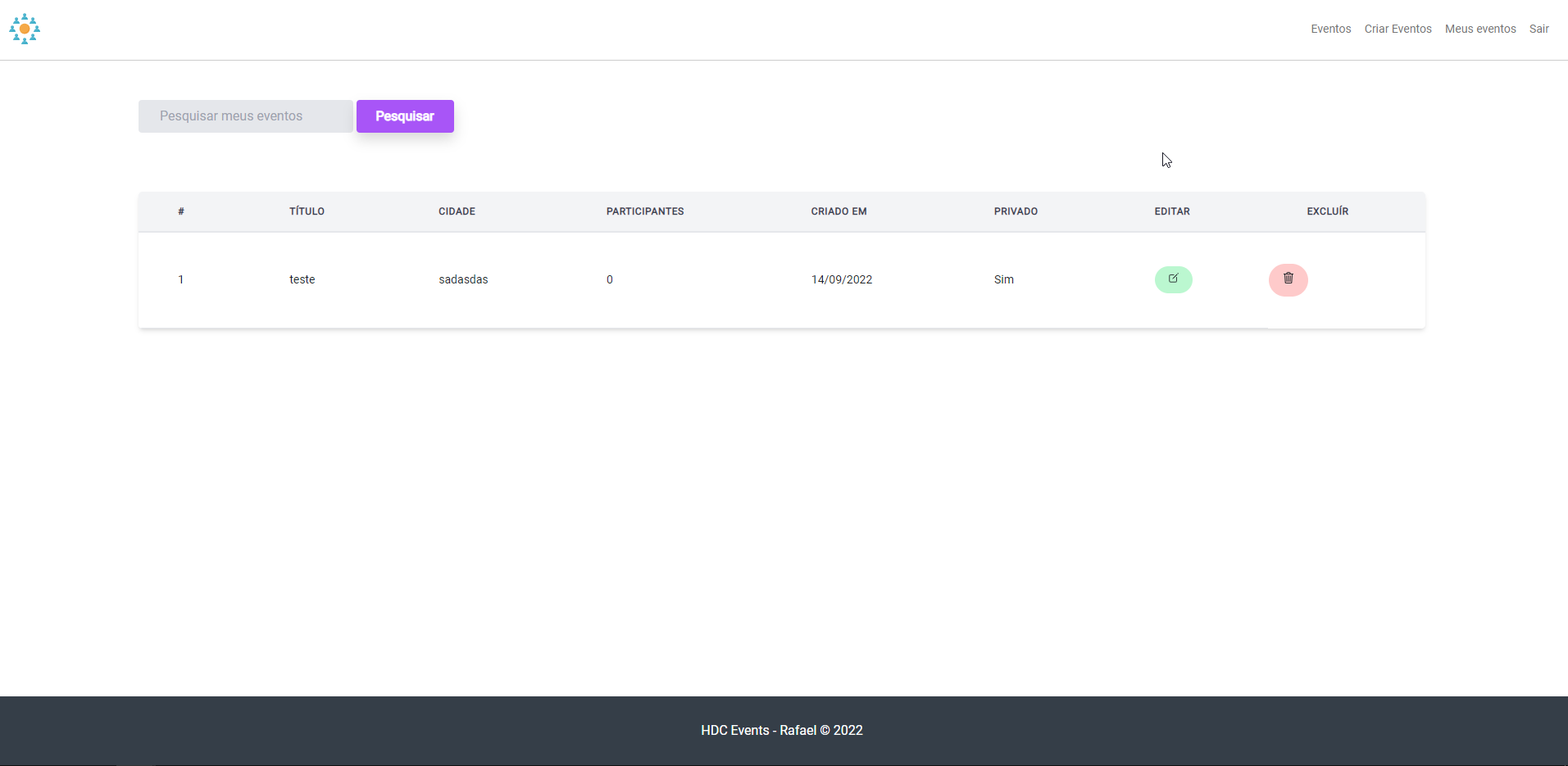This screenshot has height=766, width=1568.
Task: Click the "CIDADE" column header
Action: pos(457,211)
